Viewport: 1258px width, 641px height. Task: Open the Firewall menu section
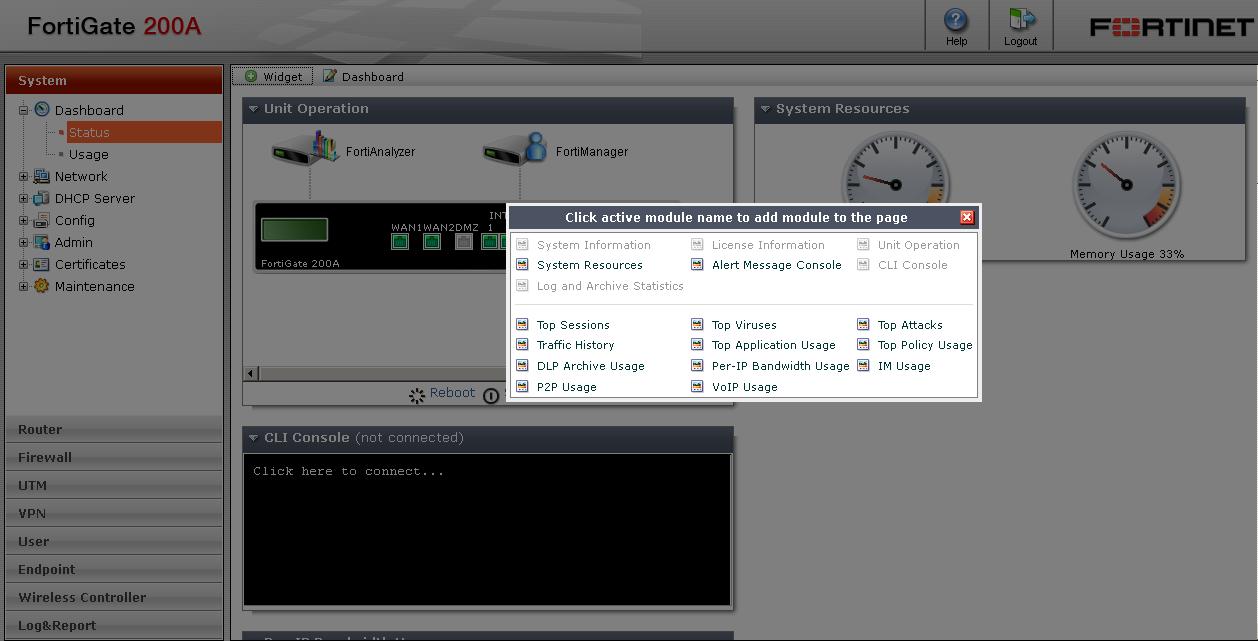114,457
